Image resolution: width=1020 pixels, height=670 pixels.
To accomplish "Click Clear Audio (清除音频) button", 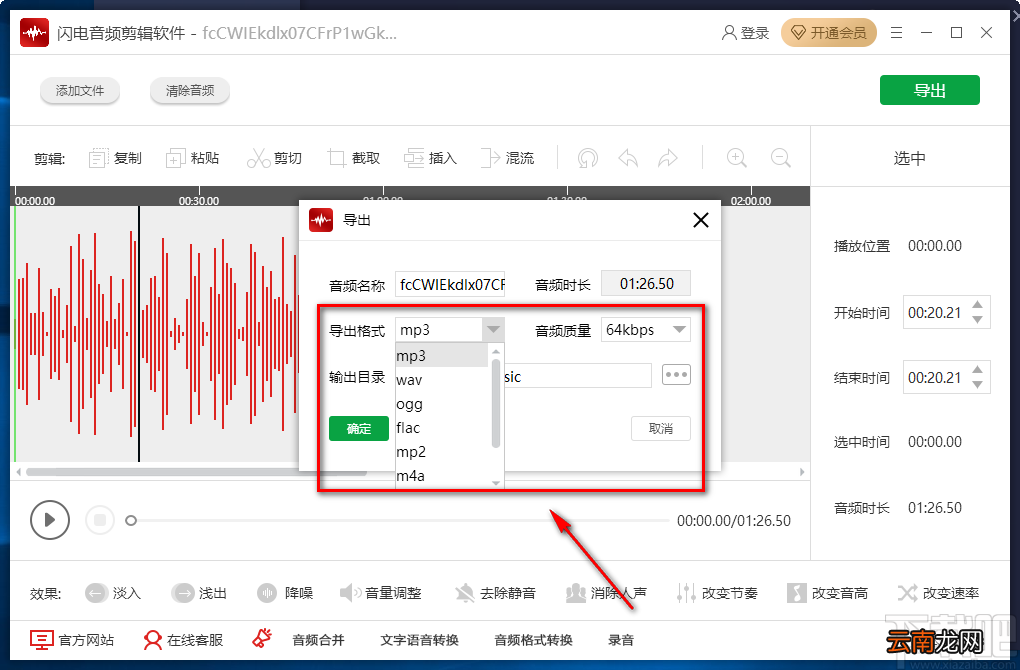I will [190, 90].
